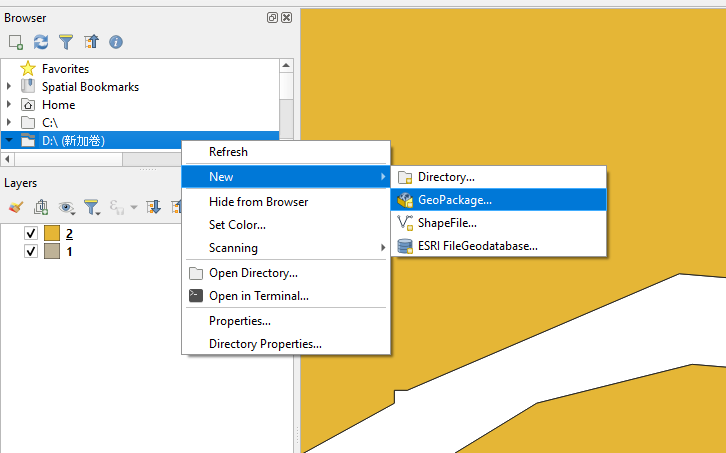The height and width of the screenshot is (453, 726).
Task: Click Filter Legend by Expression icon
Action: pyautogui.click(x=117, y=207)
